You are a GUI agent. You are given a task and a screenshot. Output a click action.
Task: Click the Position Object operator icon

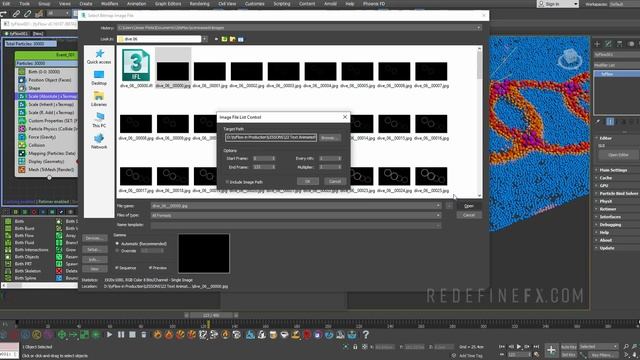coord(22,80)
